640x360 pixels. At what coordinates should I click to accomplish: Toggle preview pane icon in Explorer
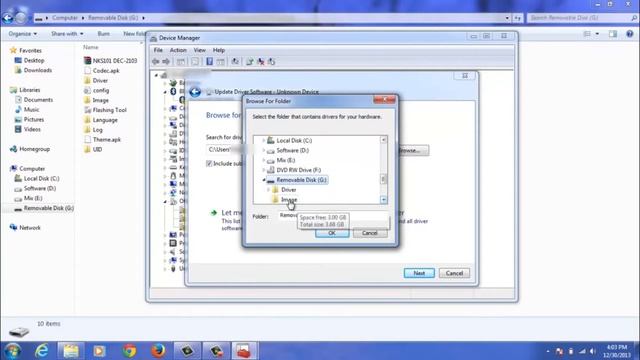[613, 34]
